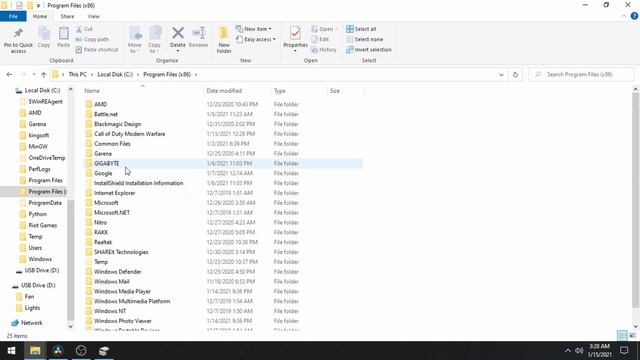The image size is (640, 360).
Task: Click File Explorer taskbar icon
Action: pyautogui.click(x=35, y=351)
